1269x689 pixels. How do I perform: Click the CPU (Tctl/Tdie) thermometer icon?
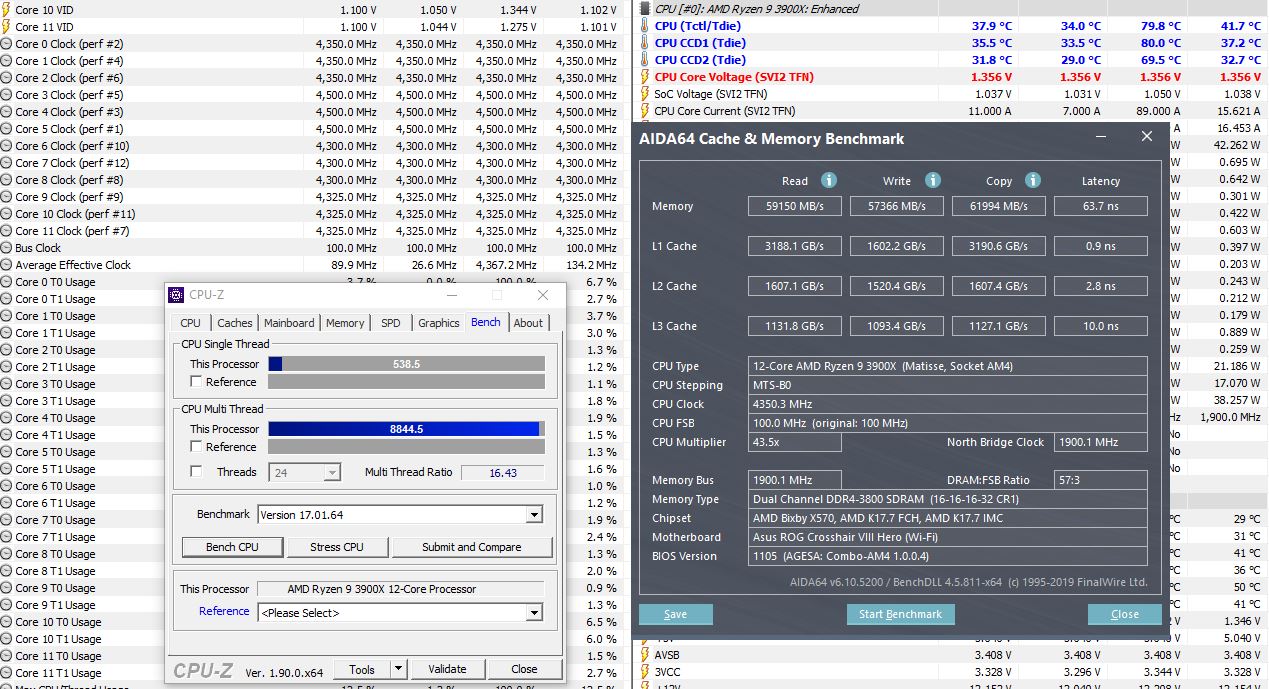645,26
